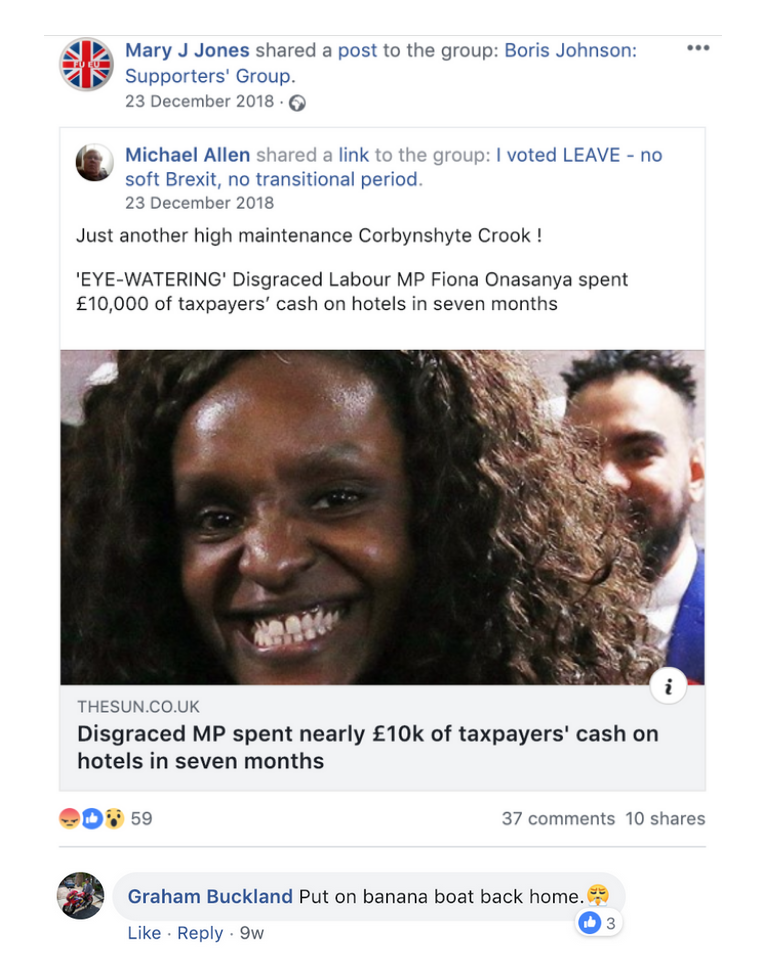Viewport: 766px width, 968px height.
Task: Visit the 'I voted LEAVE' group link
Action: tap(394, 167)
